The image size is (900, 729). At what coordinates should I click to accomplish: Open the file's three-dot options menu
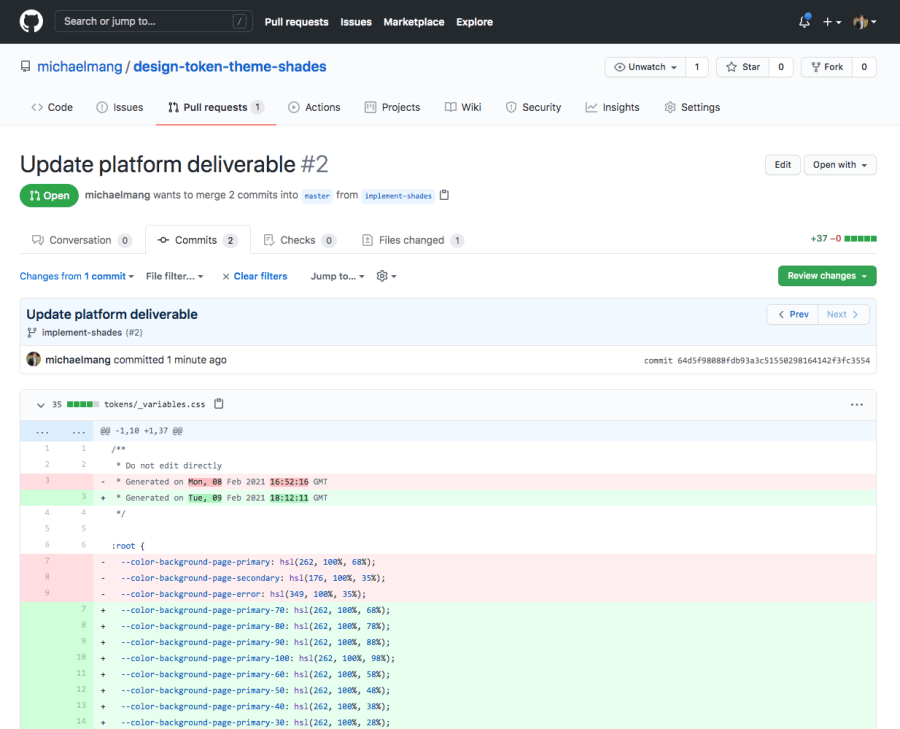tap(856, 405)
